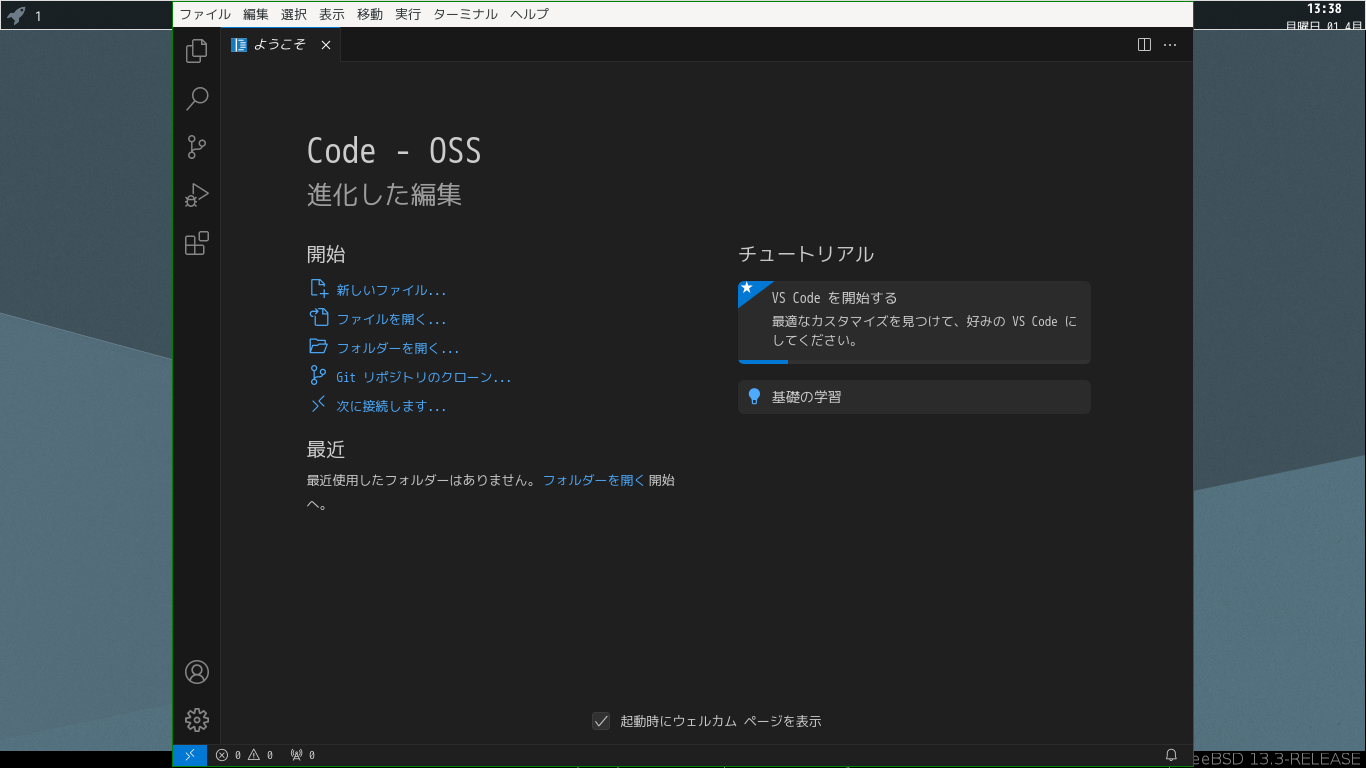Open notifications bell in status bar

pos(1171,755)
